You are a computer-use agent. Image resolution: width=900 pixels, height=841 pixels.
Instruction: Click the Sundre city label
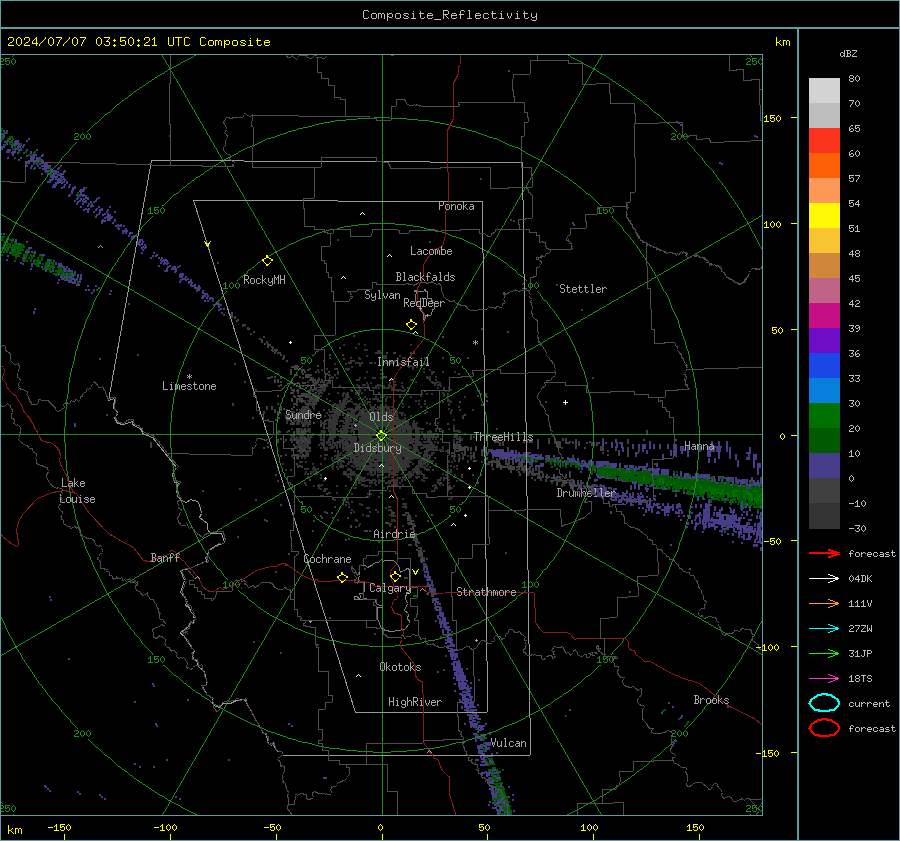click(303, 415)
